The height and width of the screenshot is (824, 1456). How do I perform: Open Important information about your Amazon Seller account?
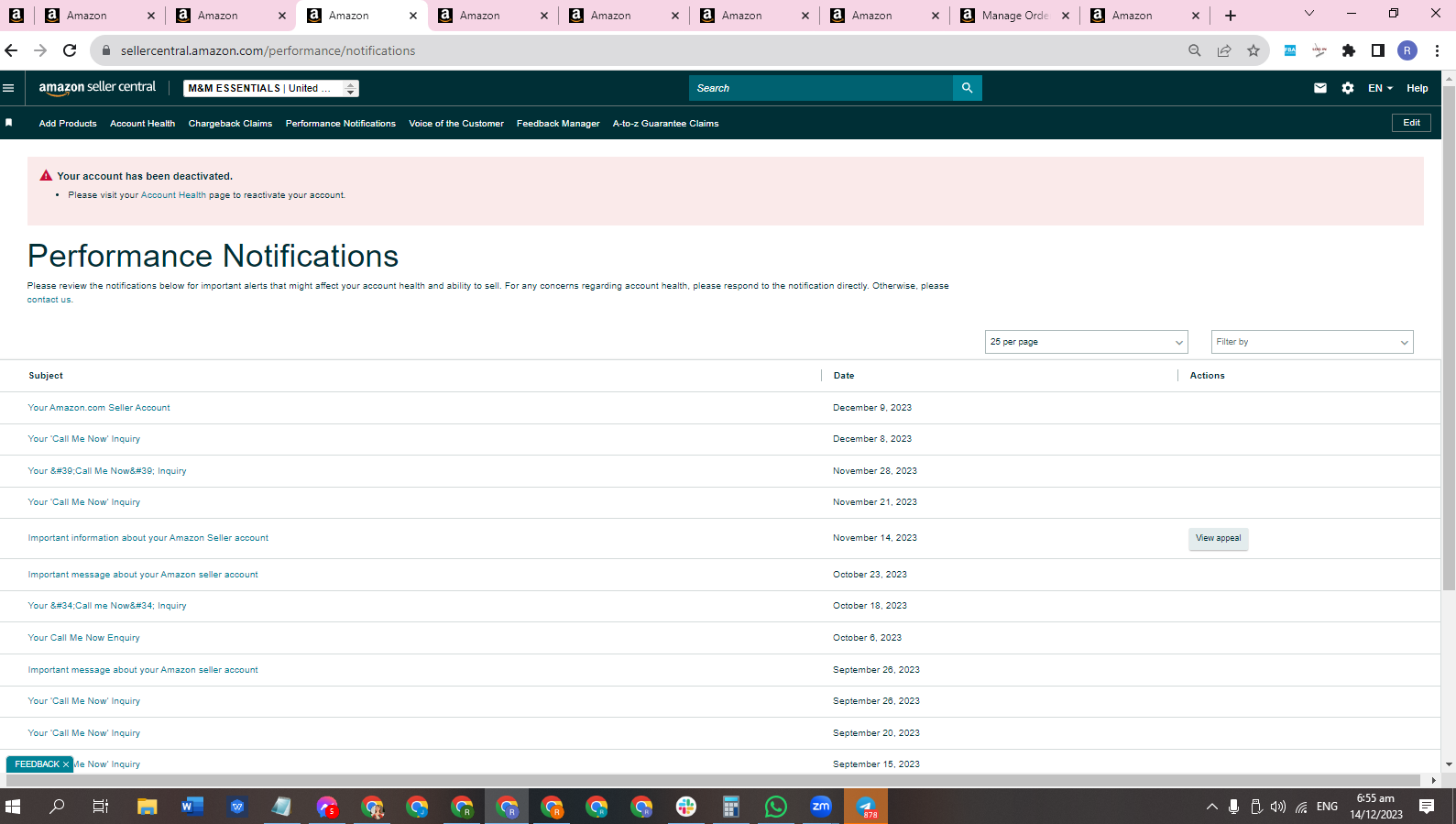pyautogui.click(x=148, y=538)
